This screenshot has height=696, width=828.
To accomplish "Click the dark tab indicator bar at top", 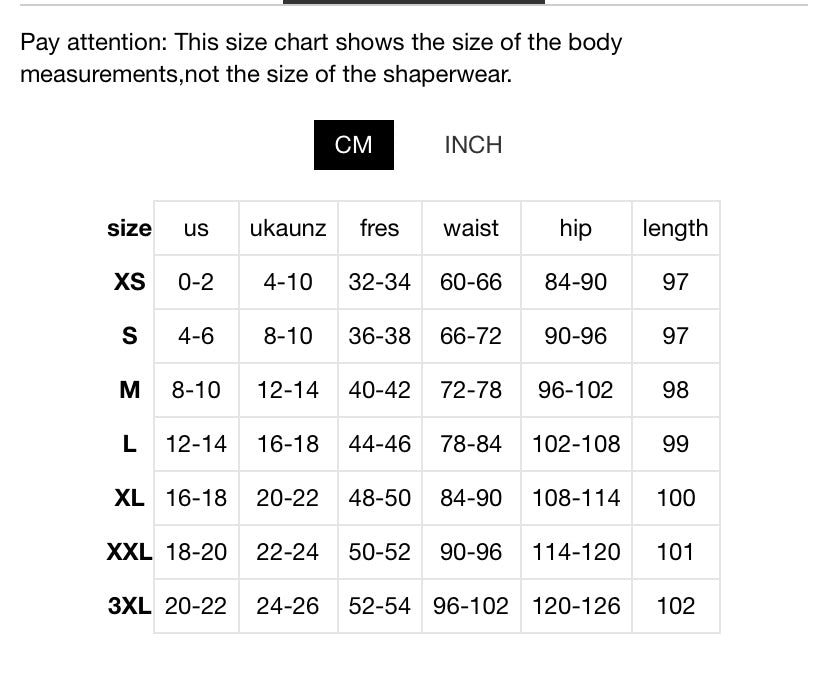I will tap(414, 3).
